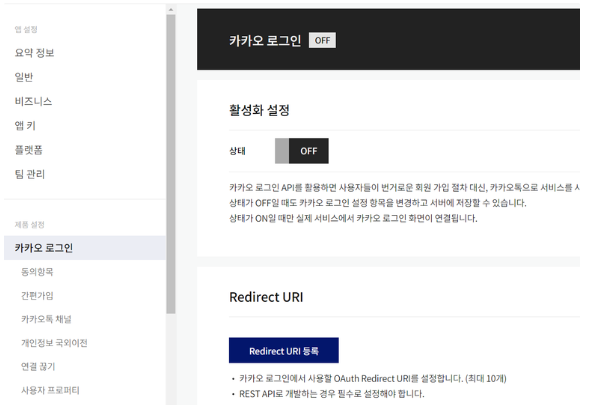The image size is (601, 405).
Task: Click the REST API로 개발하는 경우 bullet
Action: click(332, 394)
